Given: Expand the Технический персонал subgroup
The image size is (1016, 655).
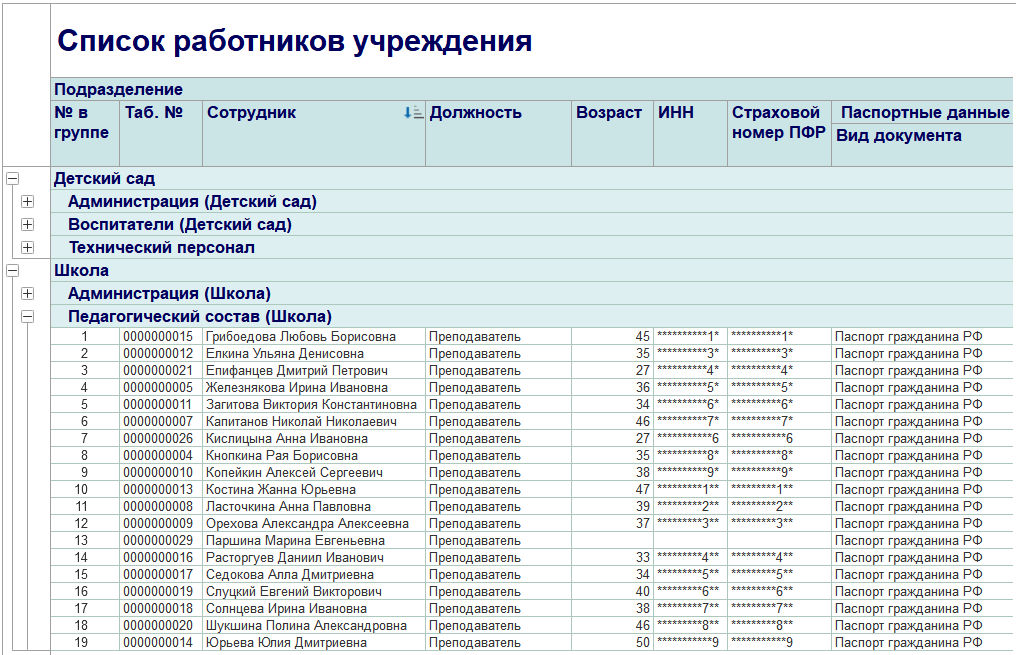Looking at the screenshot, I should coord(27,247).
